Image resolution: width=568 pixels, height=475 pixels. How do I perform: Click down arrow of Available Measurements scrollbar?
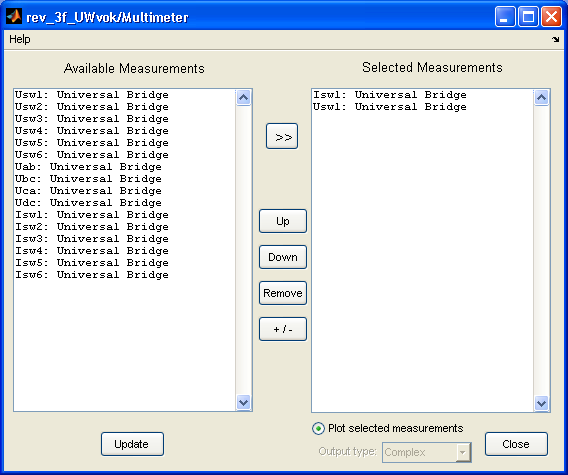click(x=243, y=403)
